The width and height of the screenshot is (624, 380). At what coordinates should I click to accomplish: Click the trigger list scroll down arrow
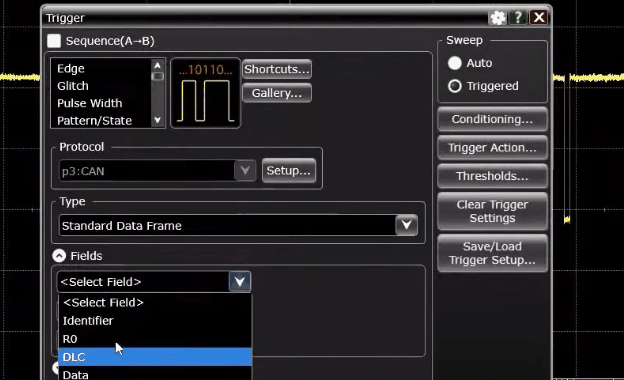coord(158,120)
